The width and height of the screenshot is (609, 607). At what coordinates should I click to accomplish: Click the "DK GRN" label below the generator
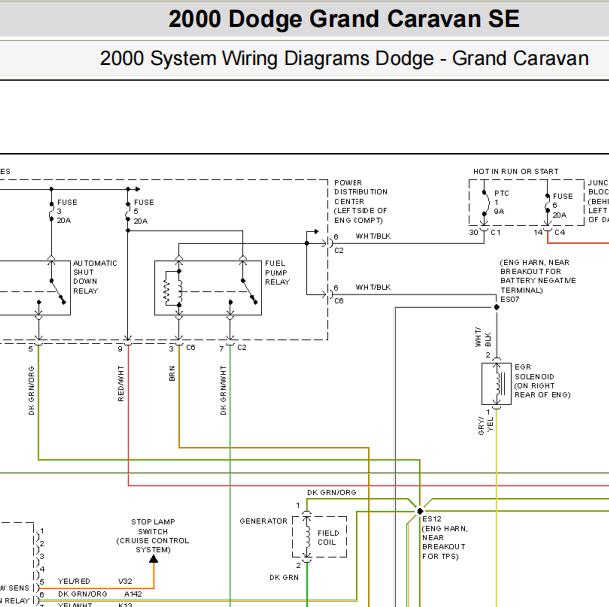(x=284, y=577)
